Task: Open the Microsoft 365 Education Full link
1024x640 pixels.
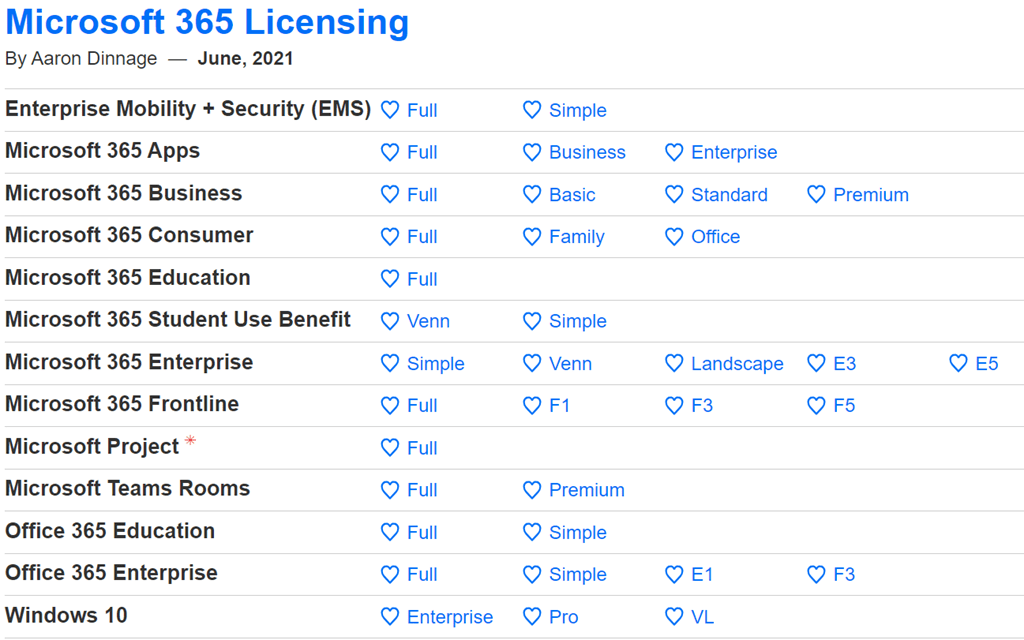Action: [x=422, y=279]
